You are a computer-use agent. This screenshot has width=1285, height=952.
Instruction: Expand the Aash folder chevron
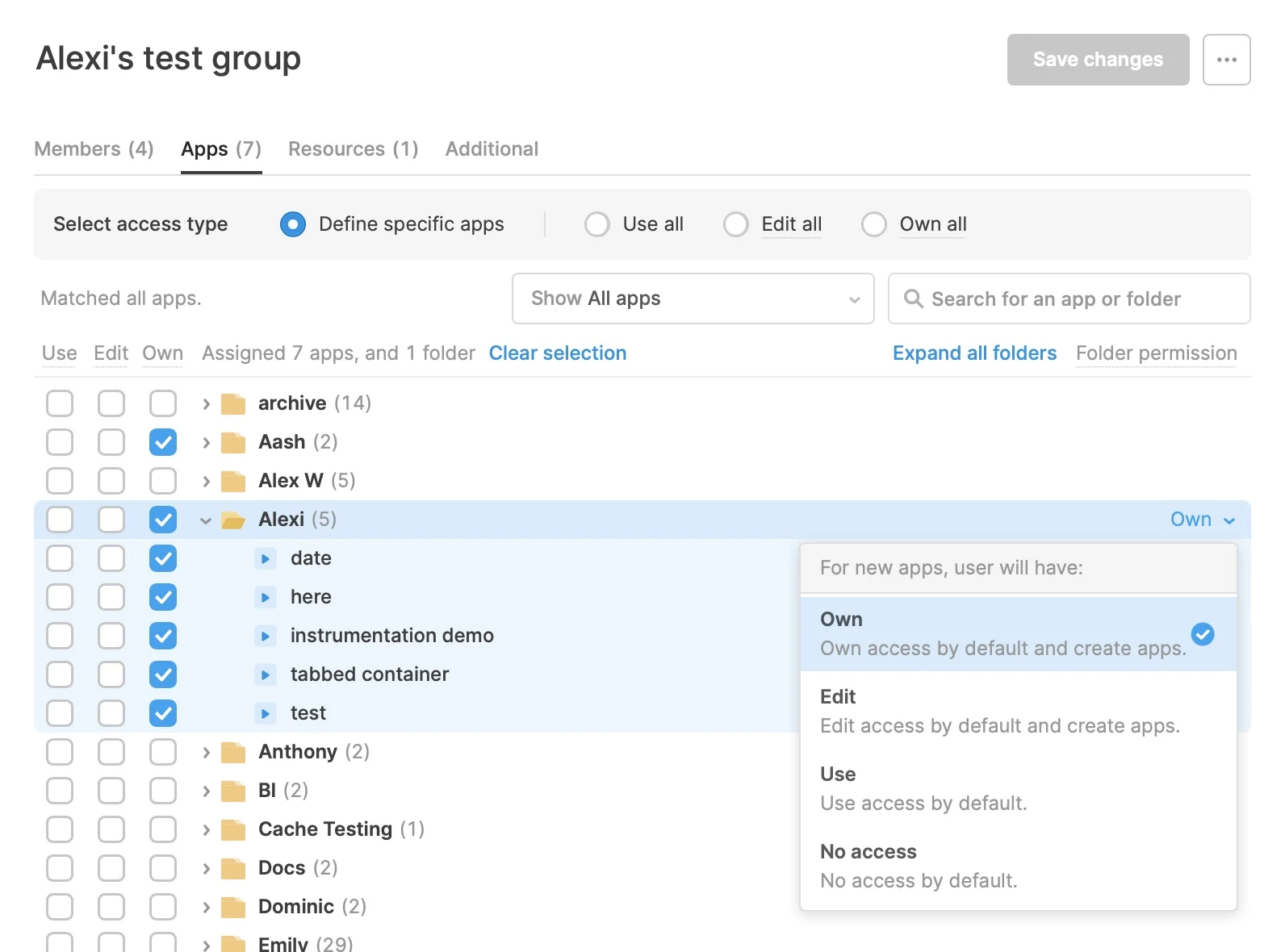(206, 442)
